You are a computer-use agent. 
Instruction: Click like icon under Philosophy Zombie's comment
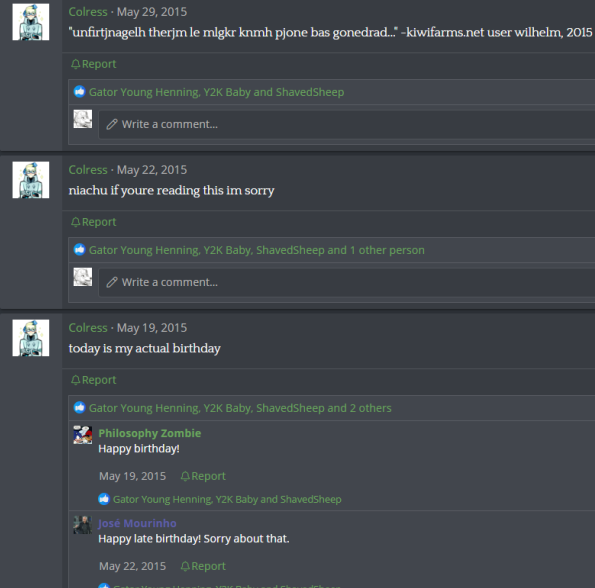coord(104,499)
